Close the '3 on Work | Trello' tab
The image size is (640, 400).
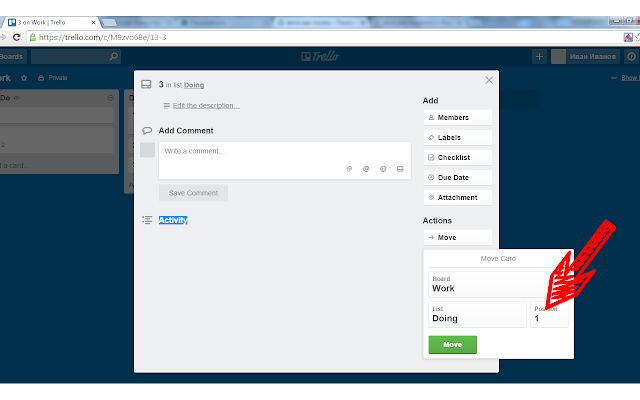[93, 22]
